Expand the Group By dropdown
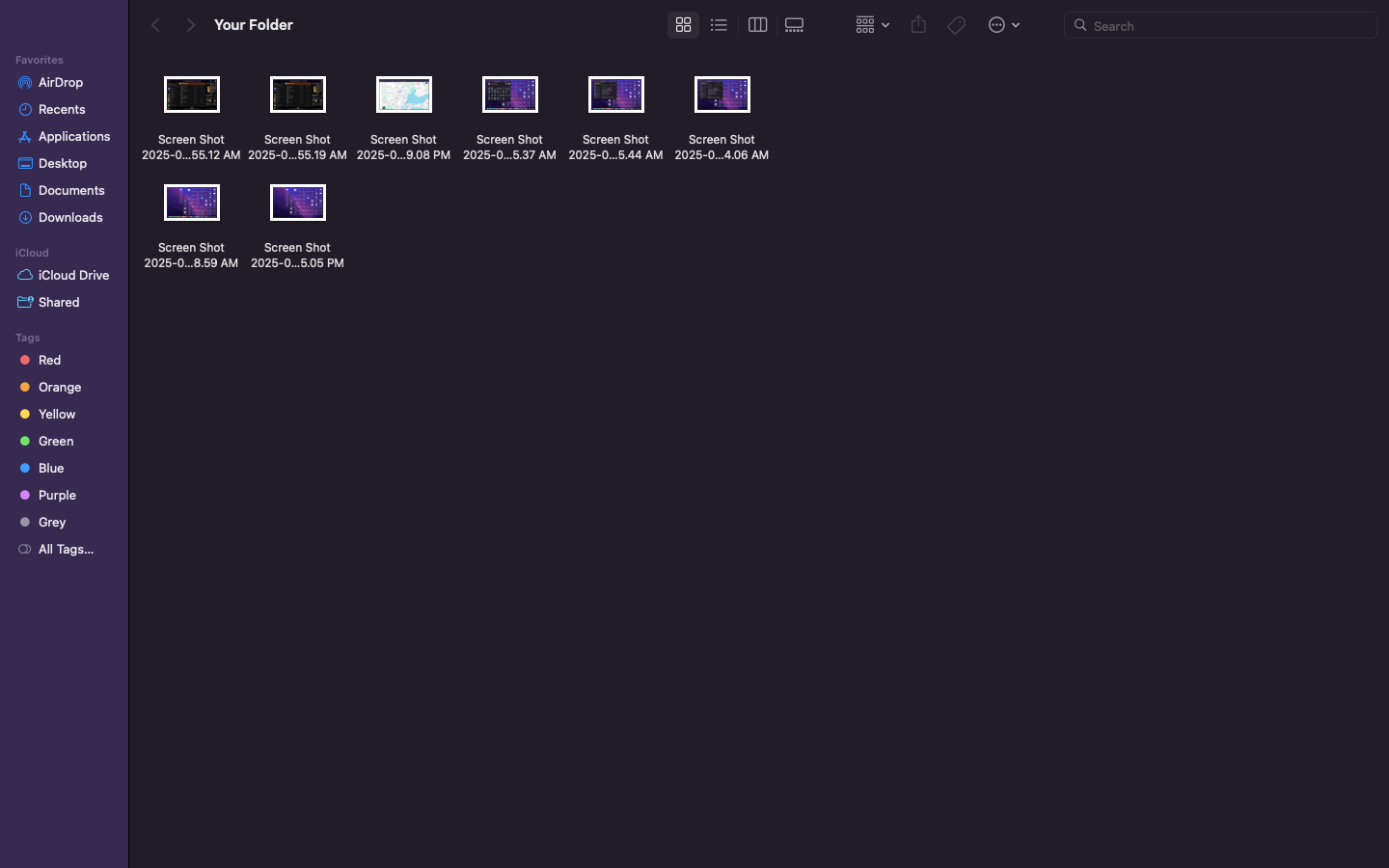Image resolution: width=1389 pixels, height=868 pixels. (871, 25)
